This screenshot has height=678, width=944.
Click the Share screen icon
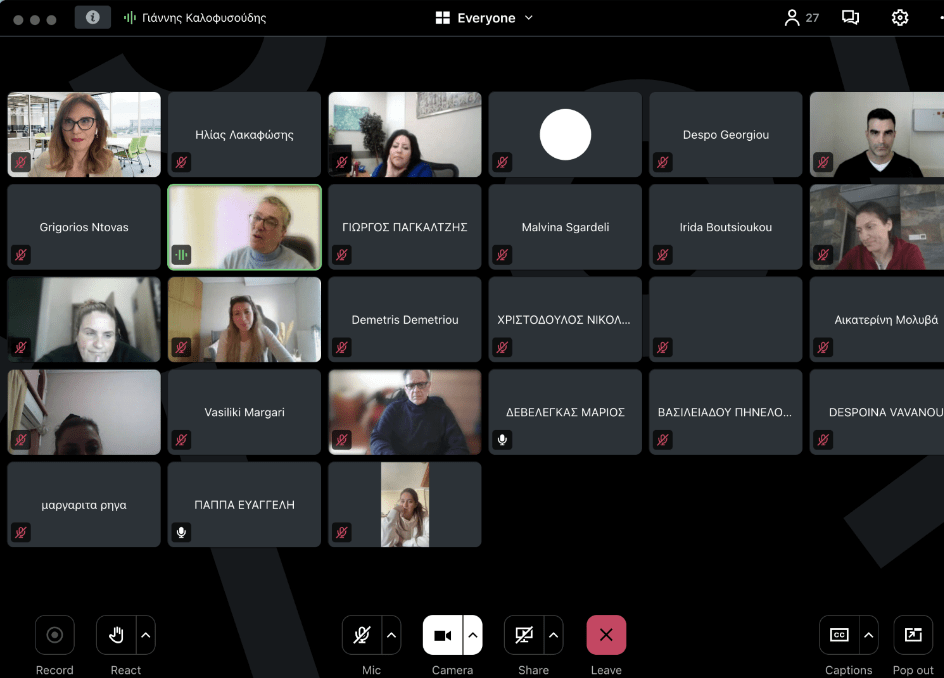524,635
